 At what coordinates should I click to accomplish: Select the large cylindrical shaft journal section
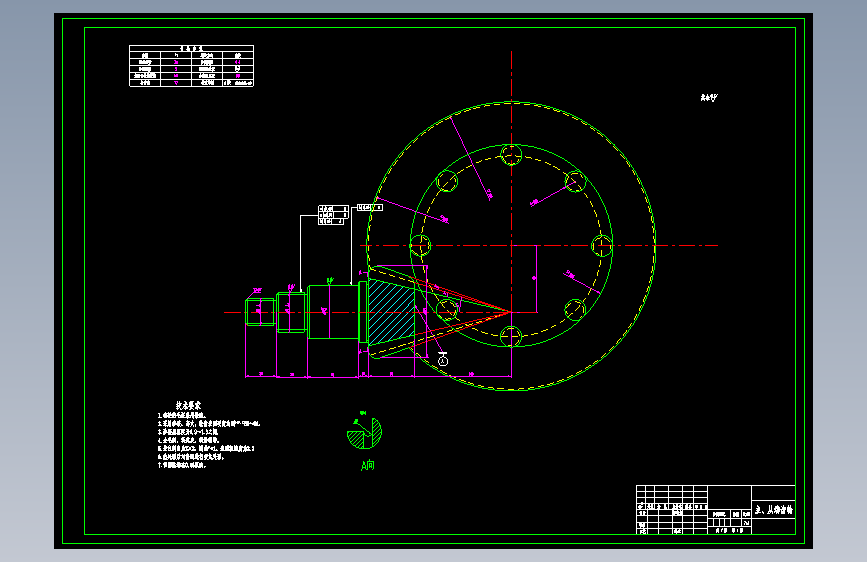pos(333,312)
